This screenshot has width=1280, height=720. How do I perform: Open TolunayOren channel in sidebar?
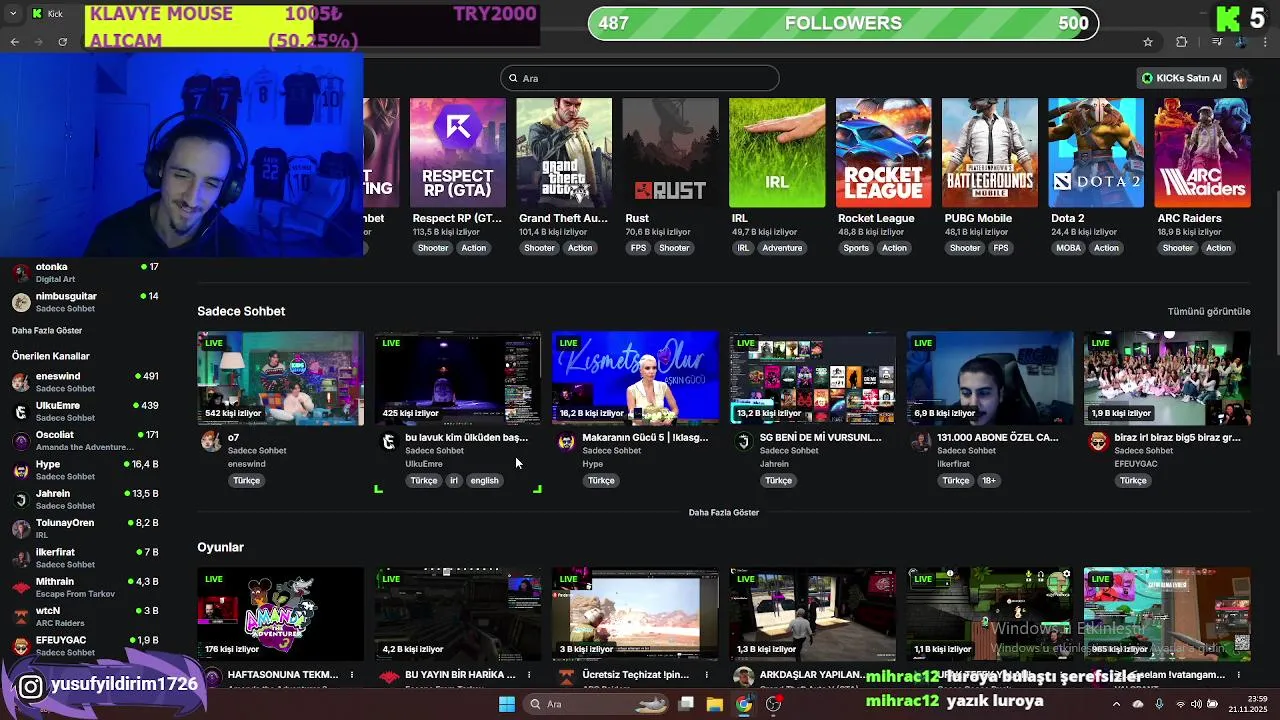click(85, 528)
